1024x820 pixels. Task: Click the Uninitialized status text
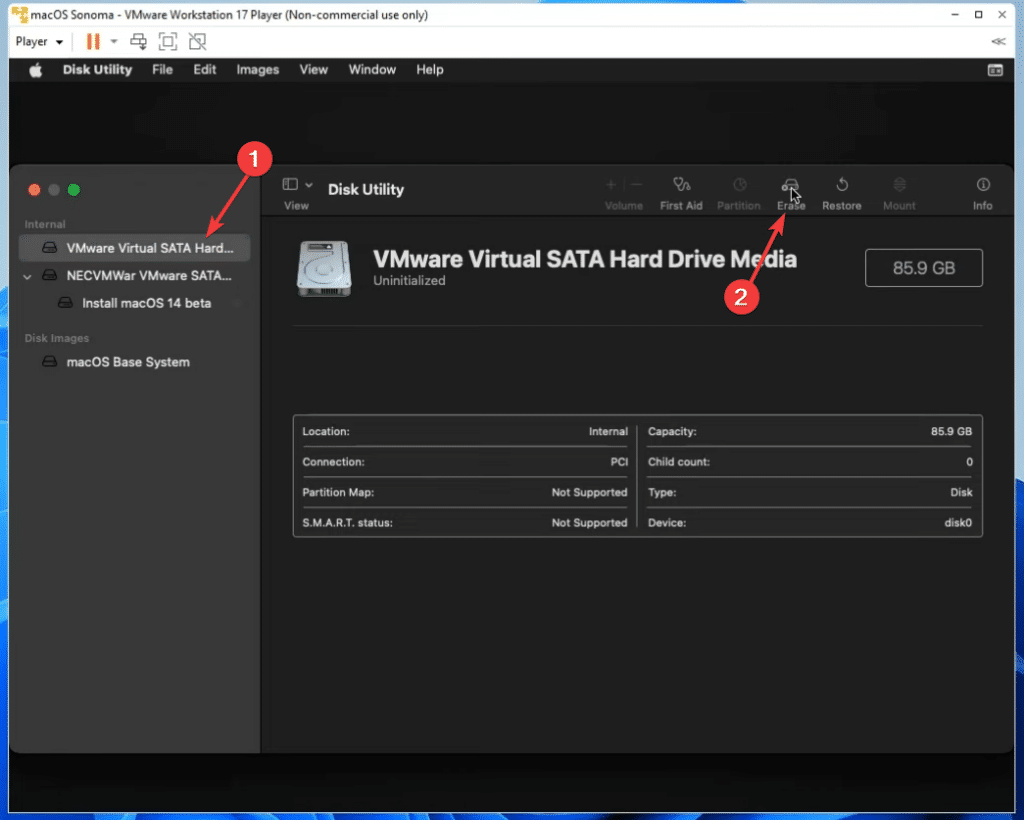pyautogui.click(x=409, y=281)
